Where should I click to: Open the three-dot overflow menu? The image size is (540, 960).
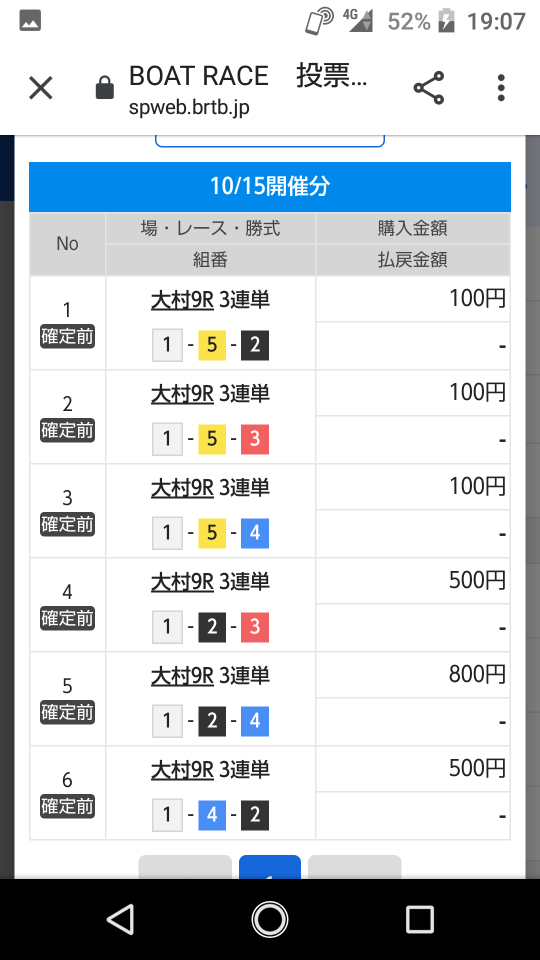click(501, 88)
